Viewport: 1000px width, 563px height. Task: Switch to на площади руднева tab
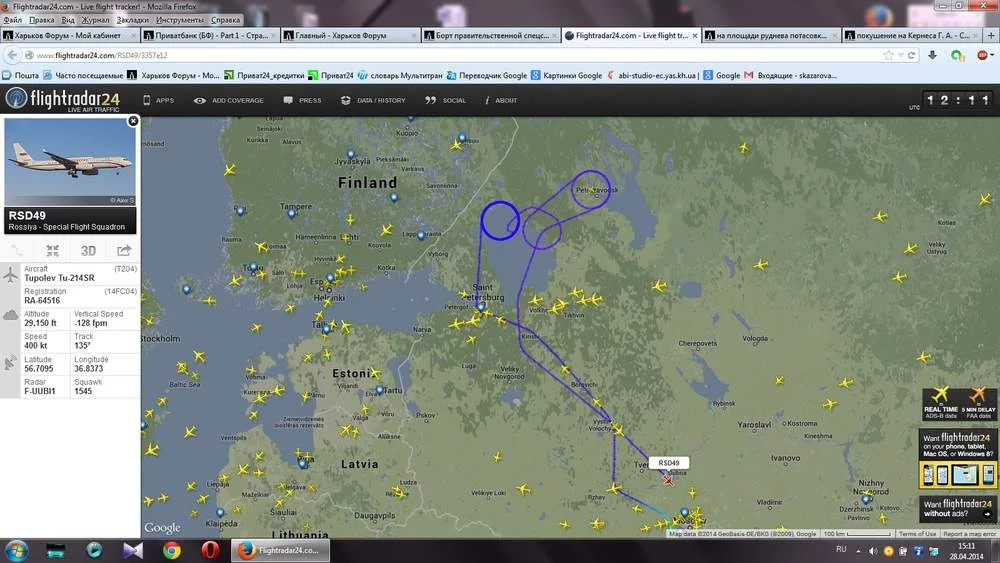tap(771, 36)
